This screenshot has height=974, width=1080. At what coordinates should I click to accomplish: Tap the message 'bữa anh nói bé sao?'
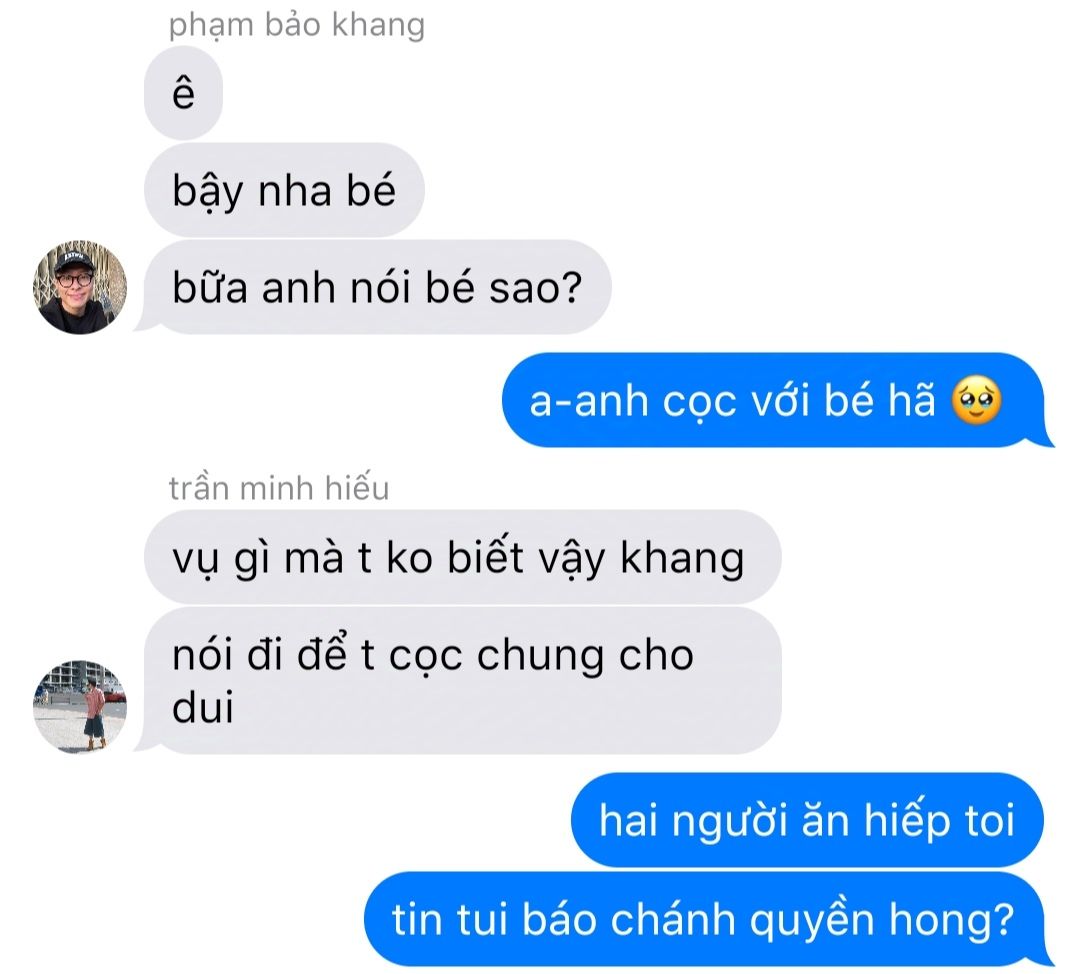[x=377, y=287]
